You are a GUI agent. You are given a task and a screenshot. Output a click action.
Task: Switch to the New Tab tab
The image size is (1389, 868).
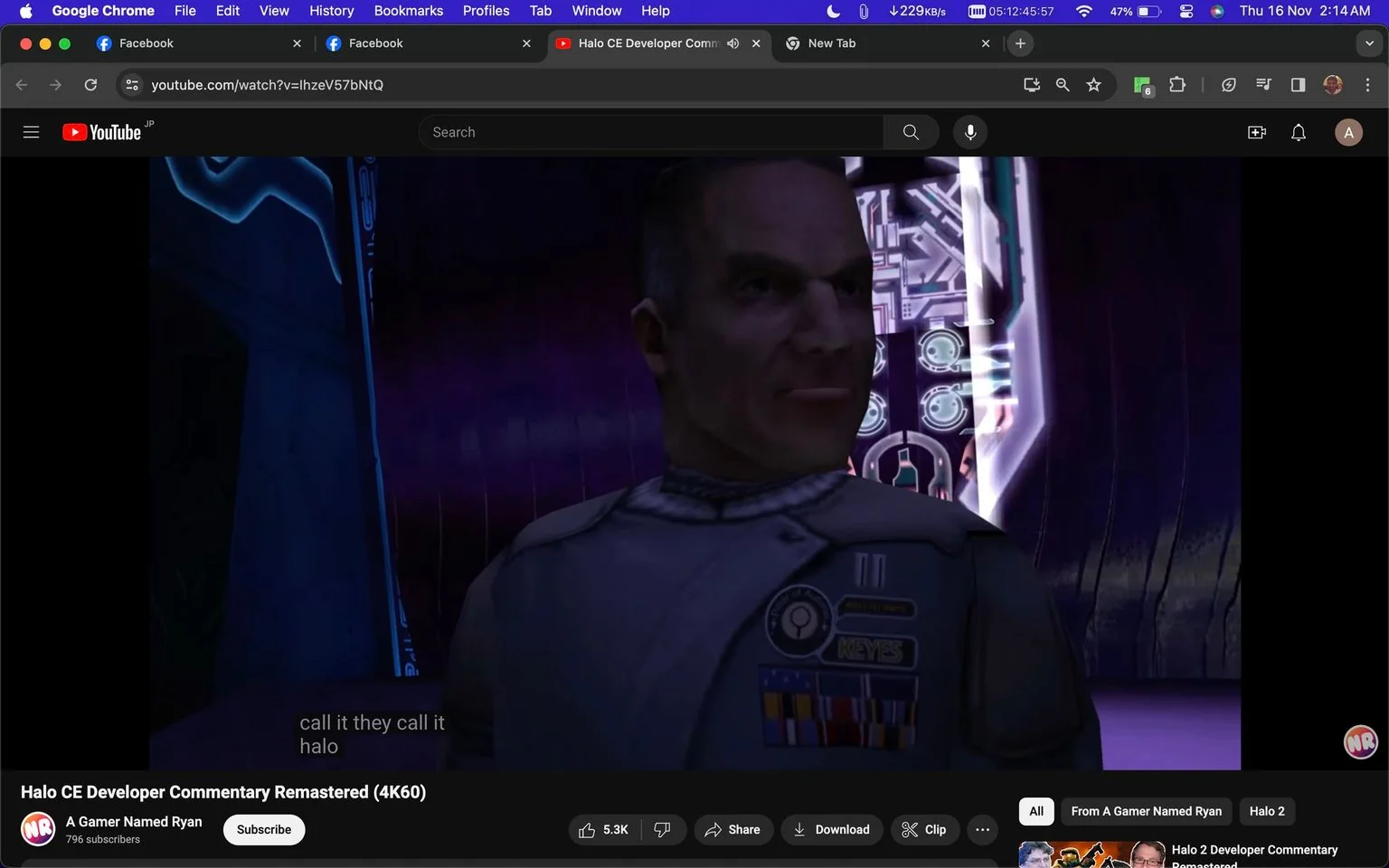click(886, 43)
